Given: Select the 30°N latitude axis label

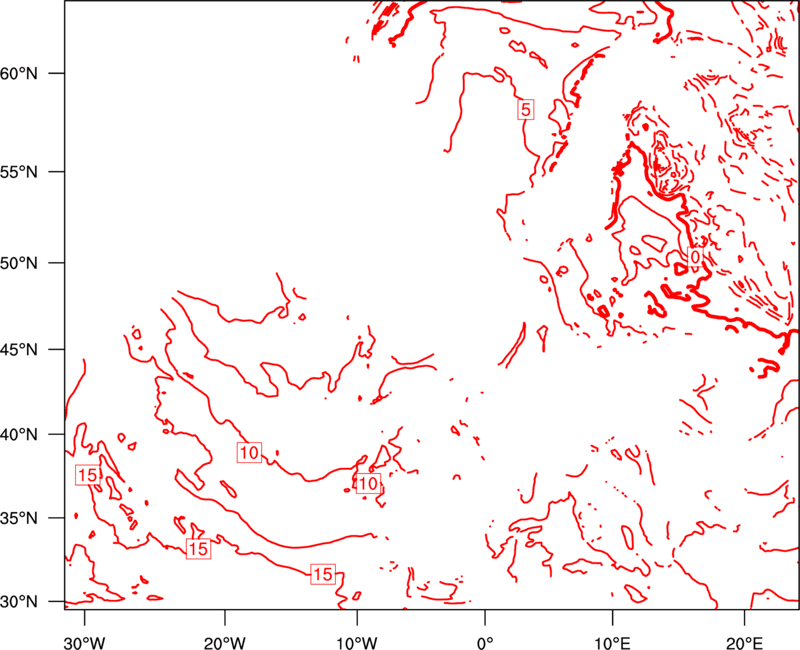Looking at the screenshot, I should (19, 602).
